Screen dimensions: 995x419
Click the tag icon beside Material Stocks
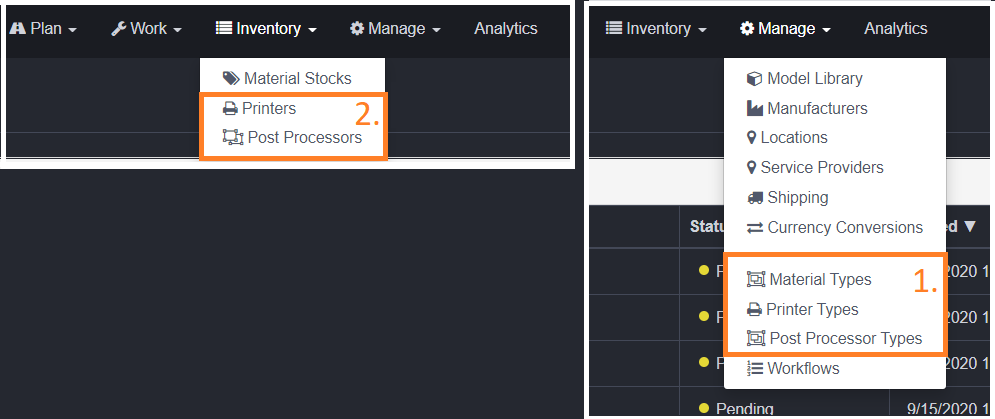(231, 78)
